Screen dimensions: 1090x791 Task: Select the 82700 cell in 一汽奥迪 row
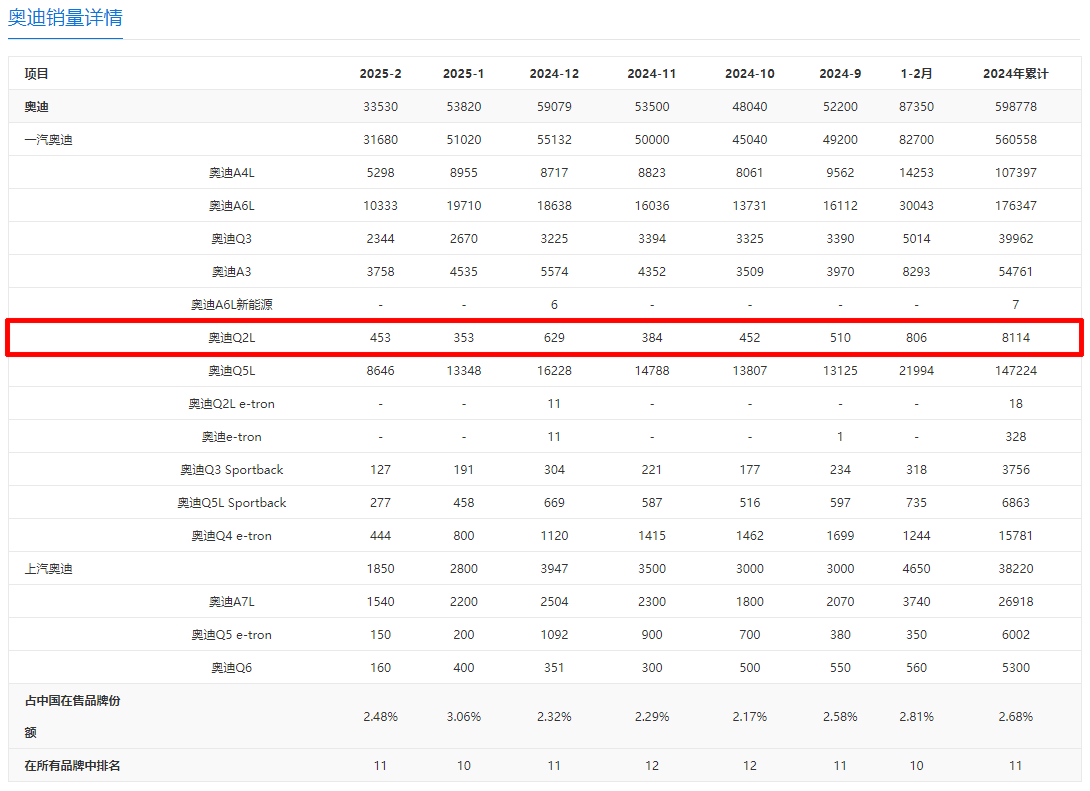pyautogui.click(x=916, y=140)
